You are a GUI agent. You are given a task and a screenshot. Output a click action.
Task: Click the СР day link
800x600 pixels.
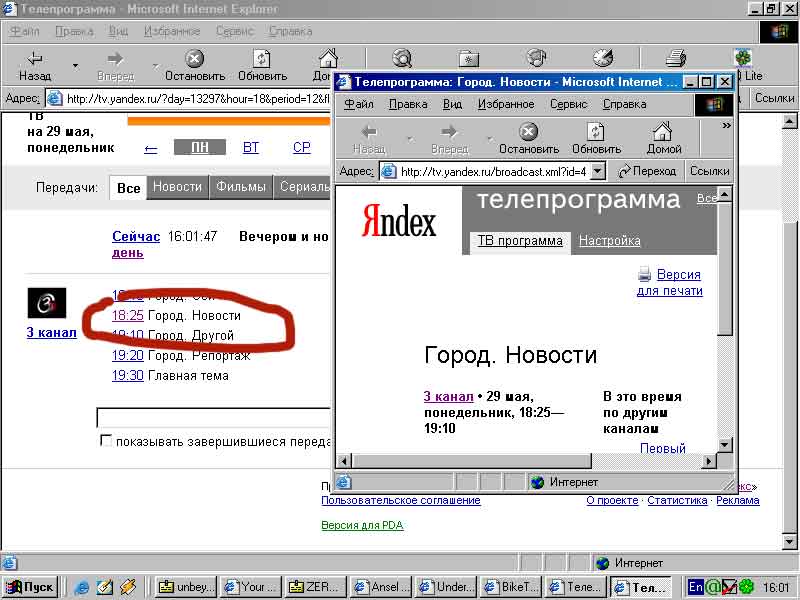302,148
